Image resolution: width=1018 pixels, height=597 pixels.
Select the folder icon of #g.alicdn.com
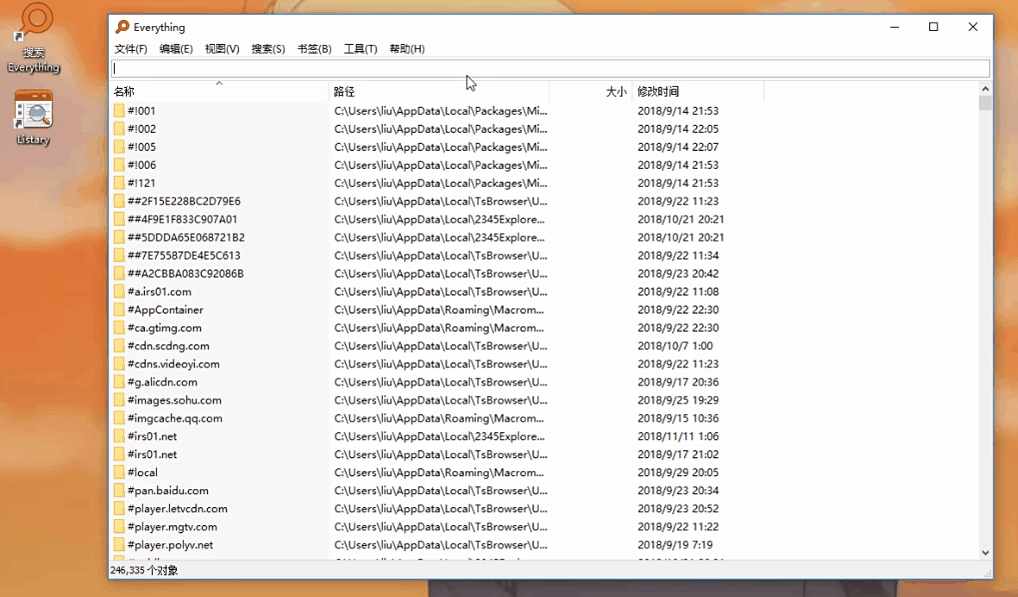119,382
